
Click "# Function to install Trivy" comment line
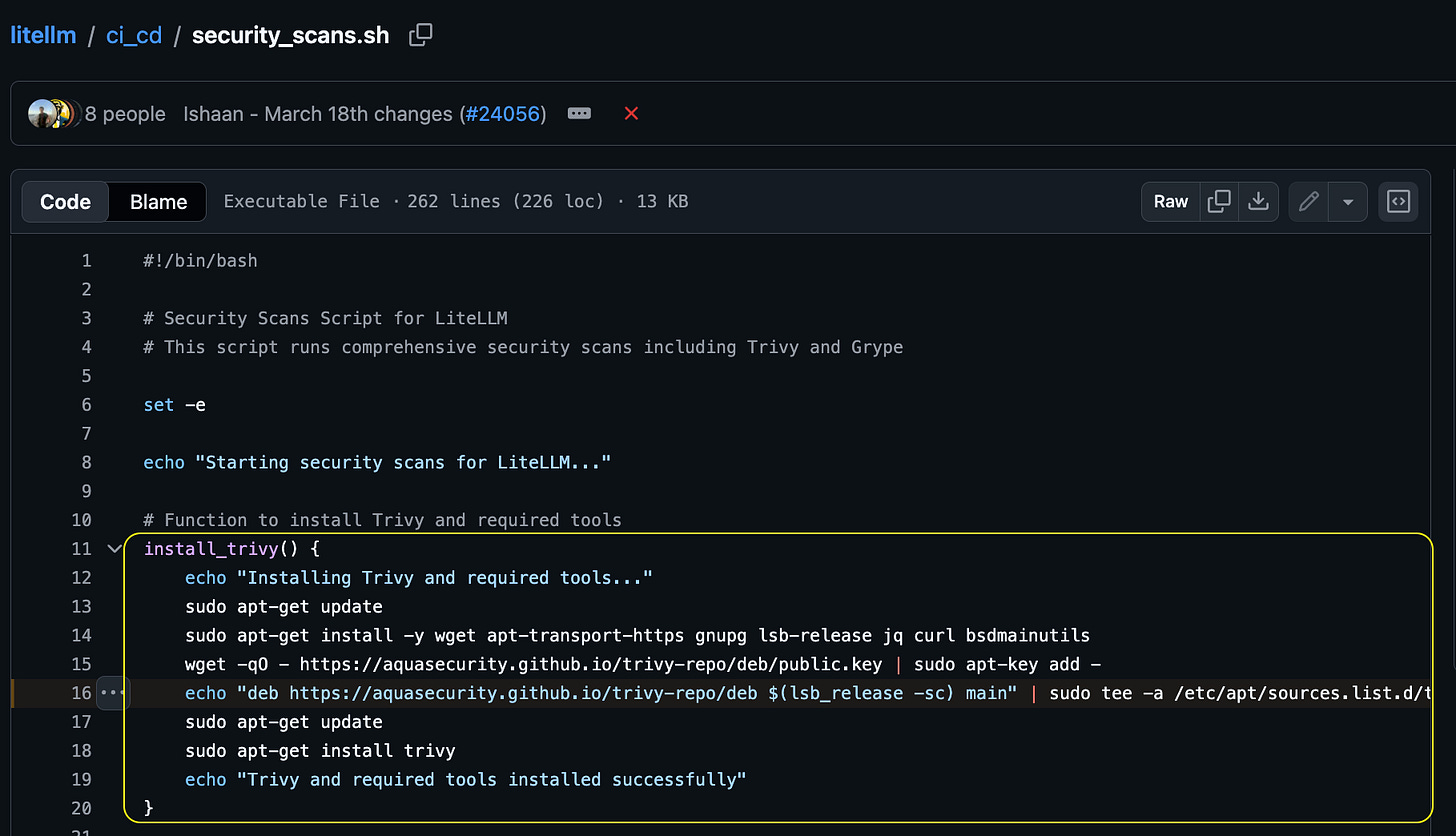click(x=382, y=520)
